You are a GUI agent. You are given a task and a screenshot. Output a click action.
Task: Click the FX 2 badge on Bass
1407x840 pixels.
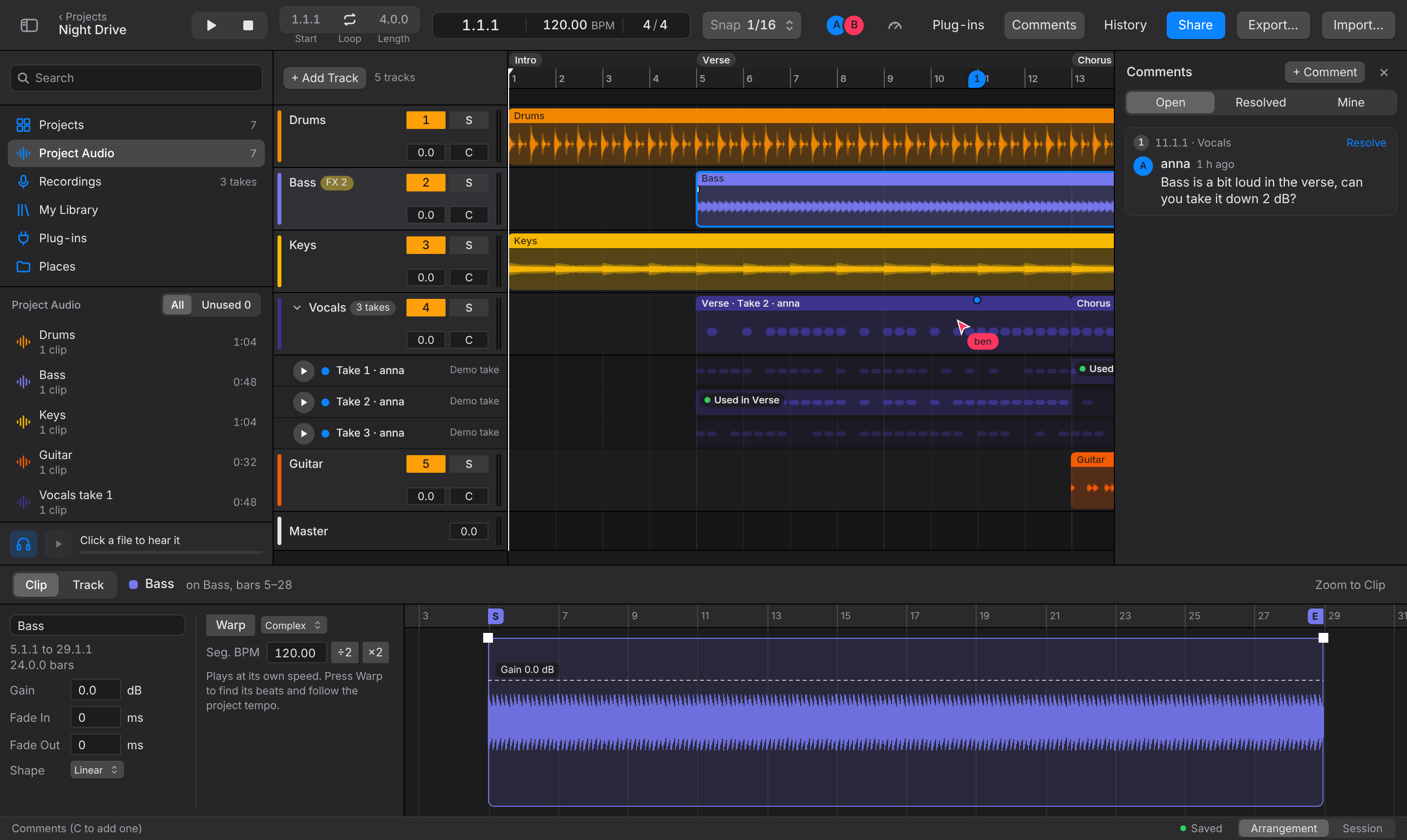(x=337, y=182)
